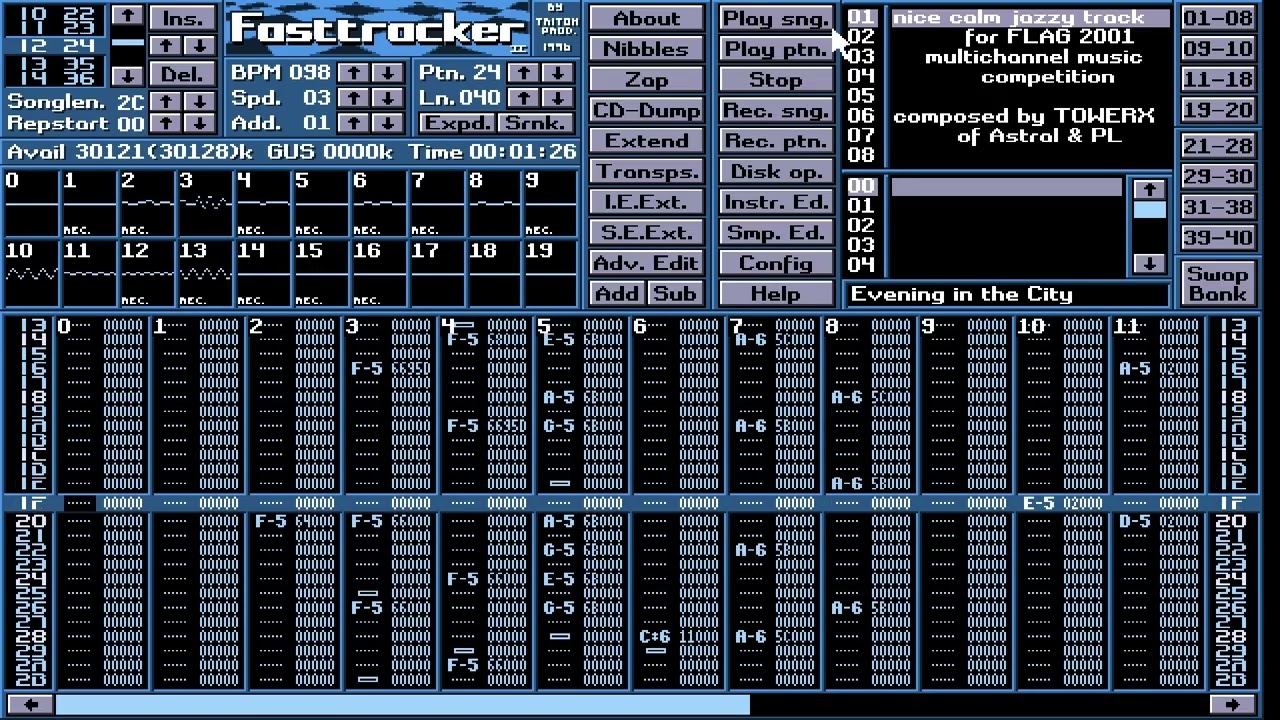Shrink the pattern with Srnk. button
The width and height of the screenshot is (1280, 720).
[x=536, y=123]
